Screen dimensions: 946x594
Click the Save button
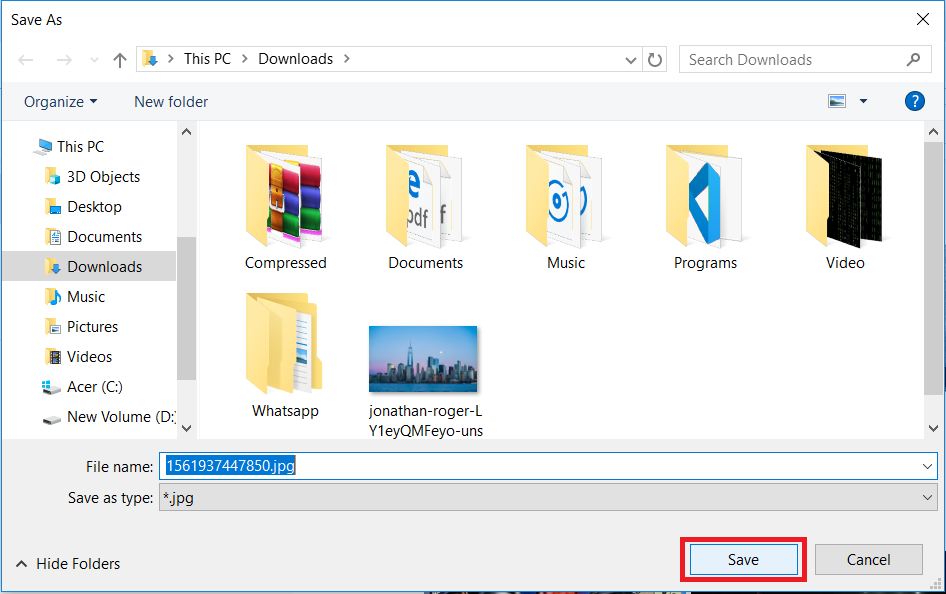point(743,560)
